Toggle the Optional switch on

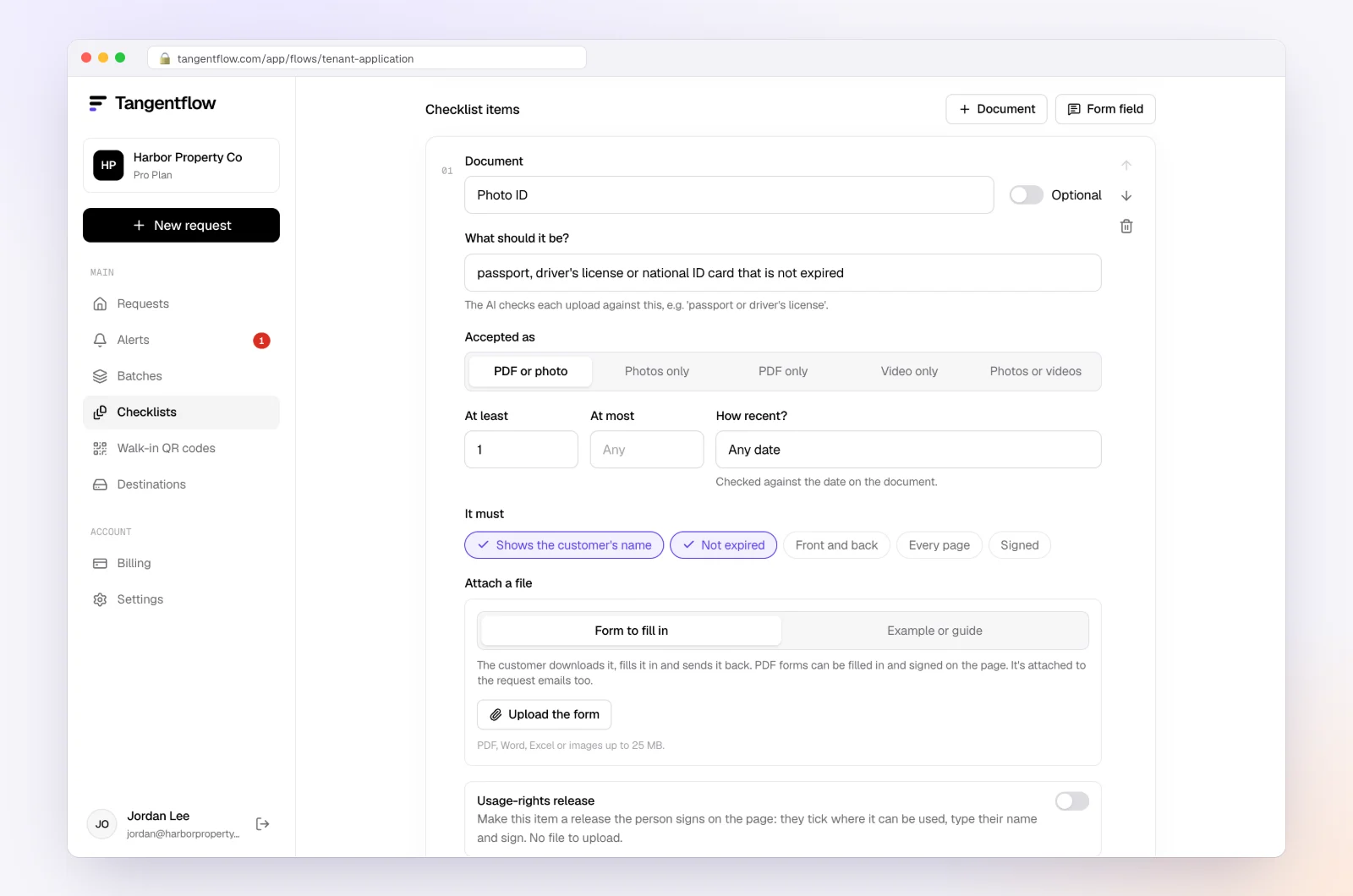(x=1026, y=195)
